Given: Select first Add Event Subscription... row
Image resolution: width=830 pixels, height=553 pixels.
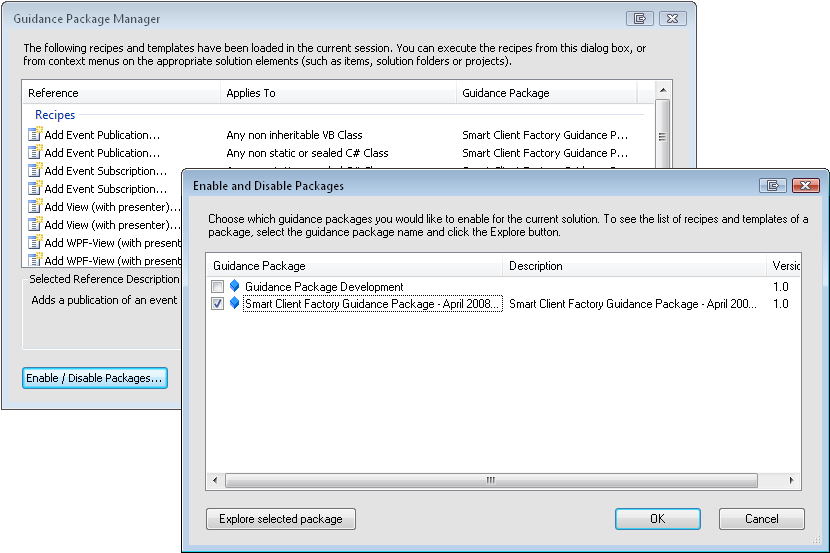Looking at the screenshot, I should [105, 171].
